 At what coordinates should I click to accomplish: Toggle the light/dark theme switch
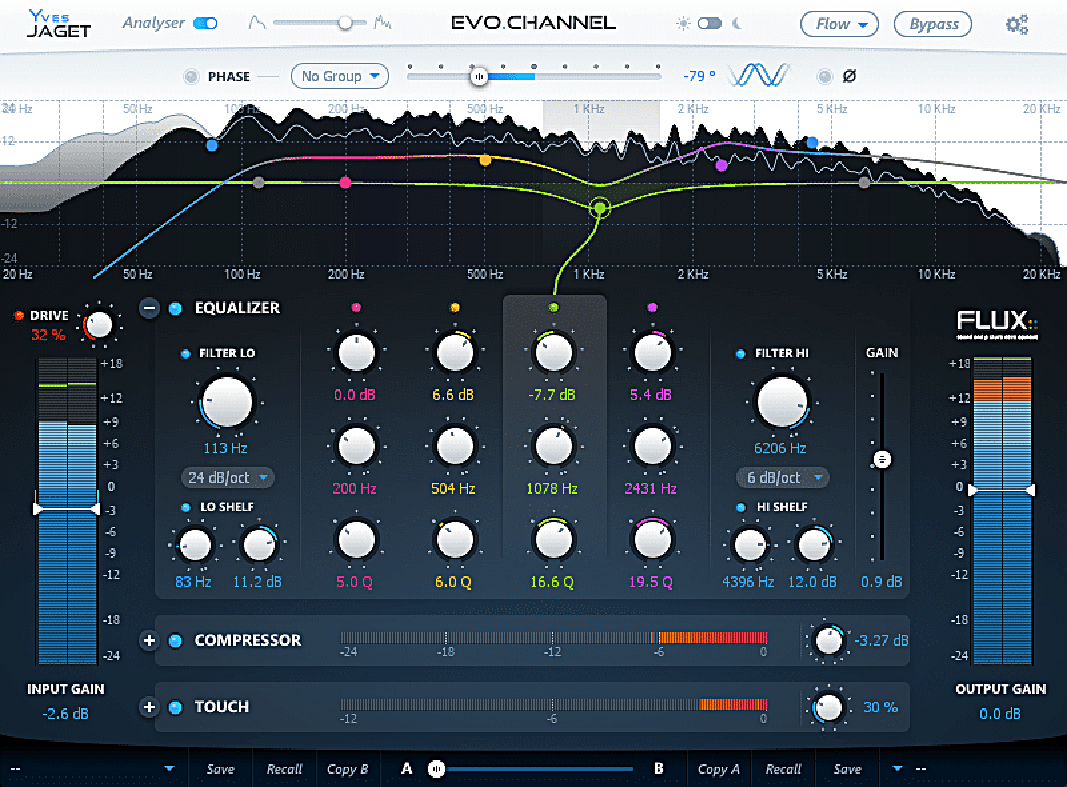click(710, 24)
